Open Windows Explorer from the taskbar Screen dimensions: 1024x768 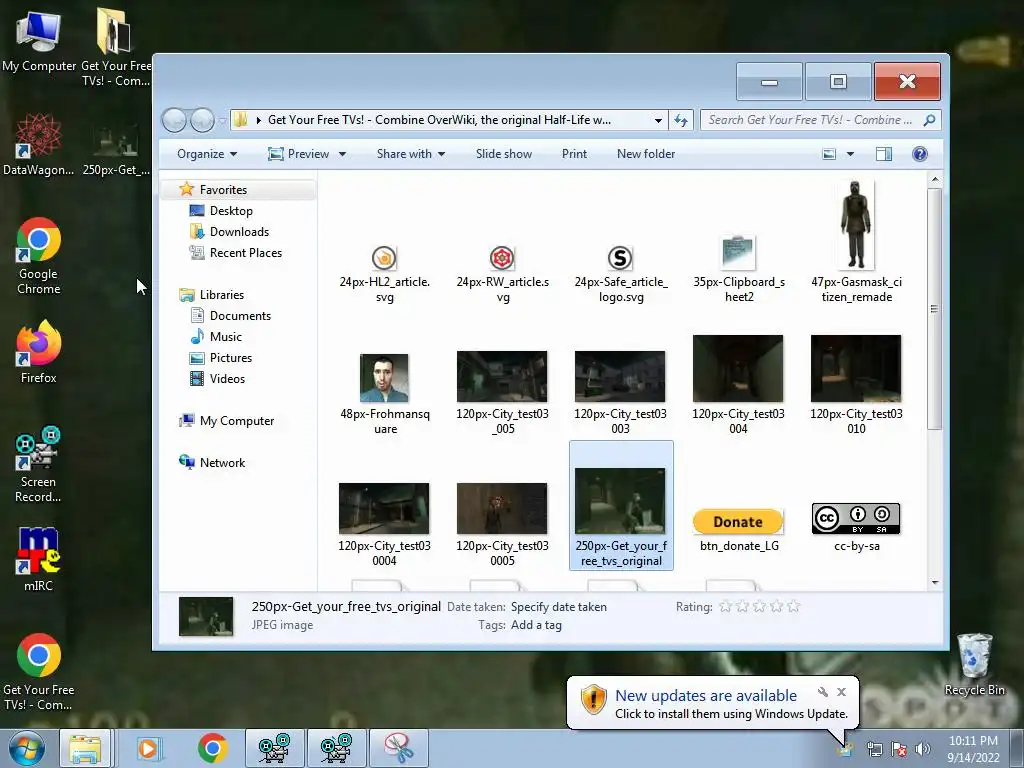tap(86, 748)
